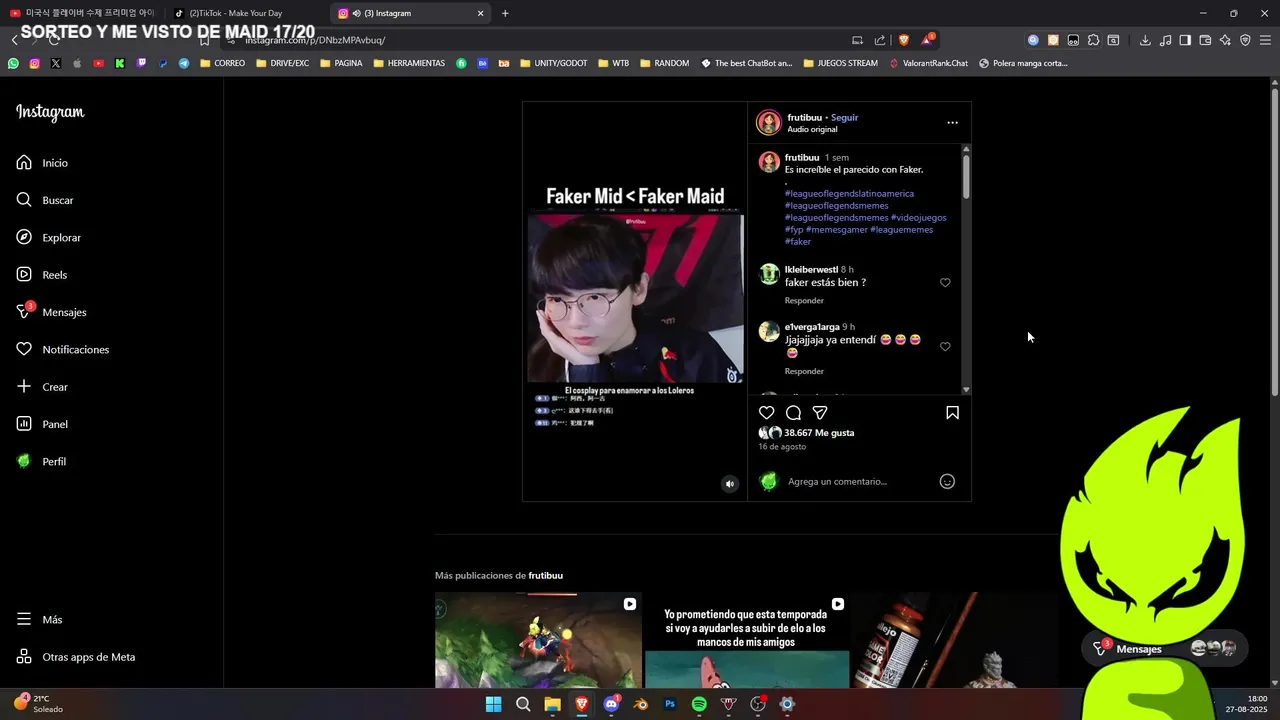Image resolution: width=1280 pixels, height=720 pixels.
Task: Like e1verga1arga's comment
Action: [945, 346]
